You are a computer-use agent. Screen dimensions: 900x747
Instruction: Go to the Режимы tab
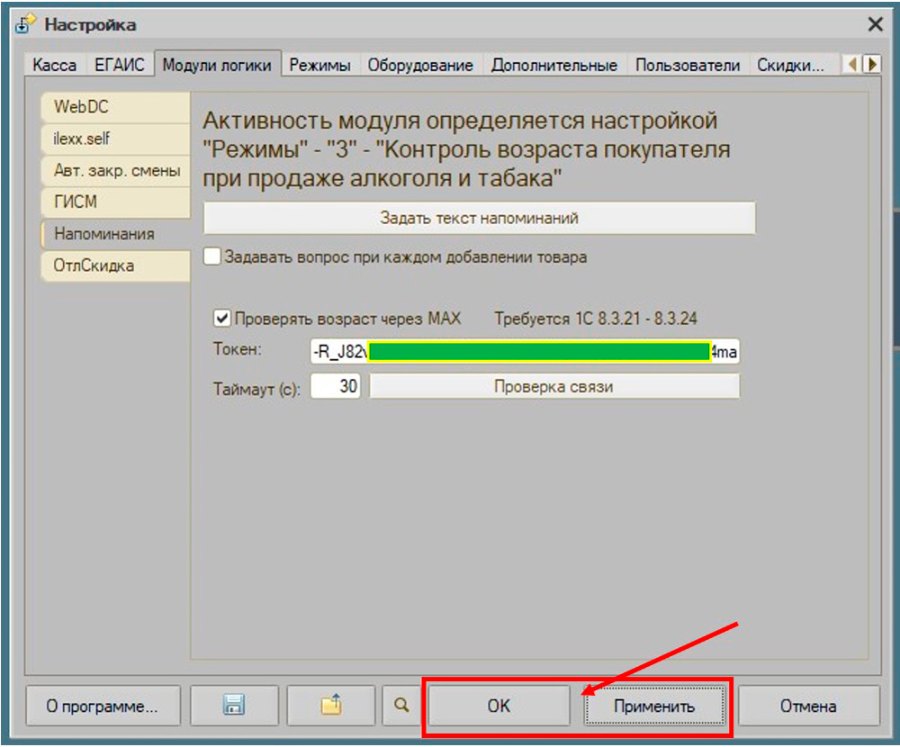[320, 65]
